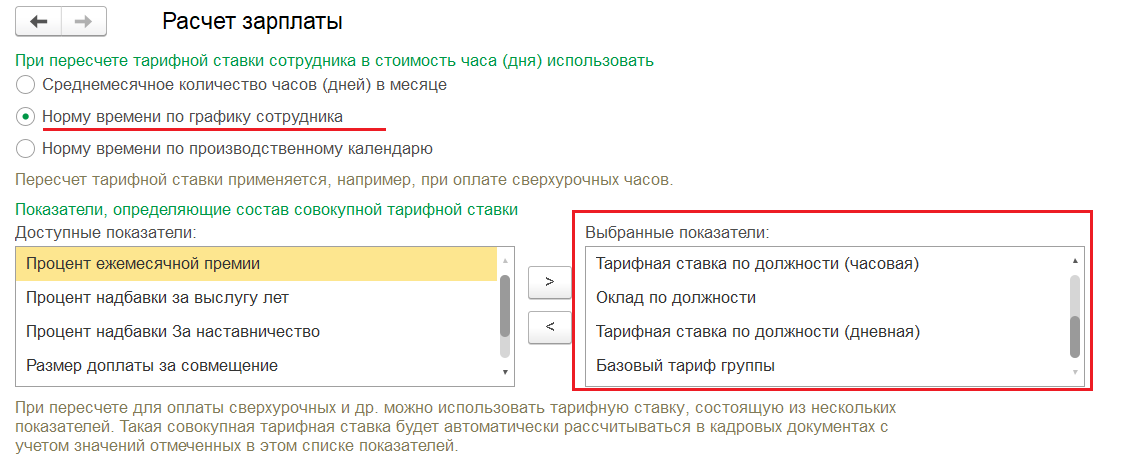Select Среднемесячное количество часов radio option
The width and height of the screenshot is (1126, 461).
[26, 85]
